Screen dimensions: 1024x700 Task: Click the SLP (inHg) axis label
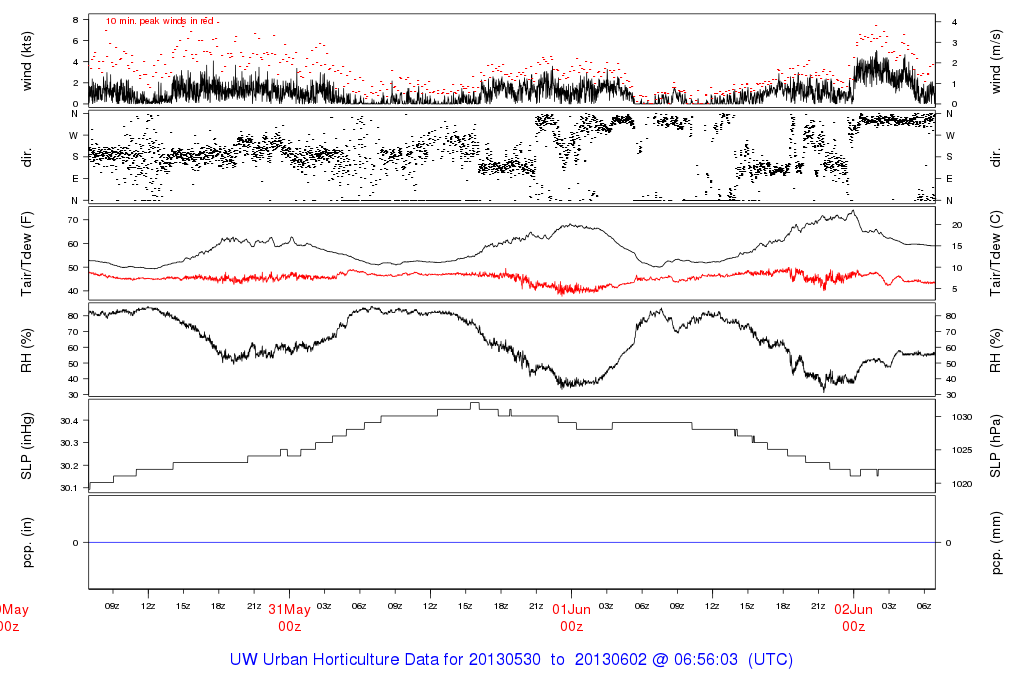tap(26, 445)
